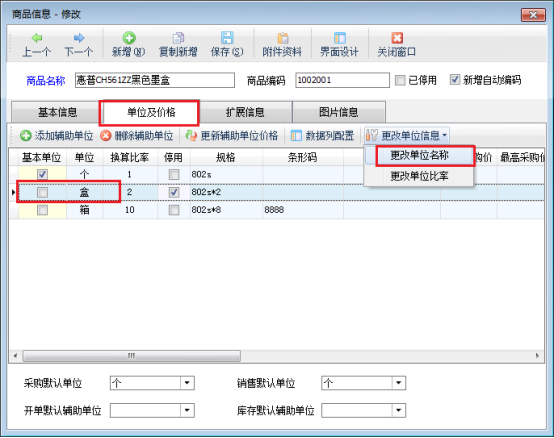554x438 pixels.
Task: Go to next item with 下一个 arrow
Action: click(x=79, y=37)
